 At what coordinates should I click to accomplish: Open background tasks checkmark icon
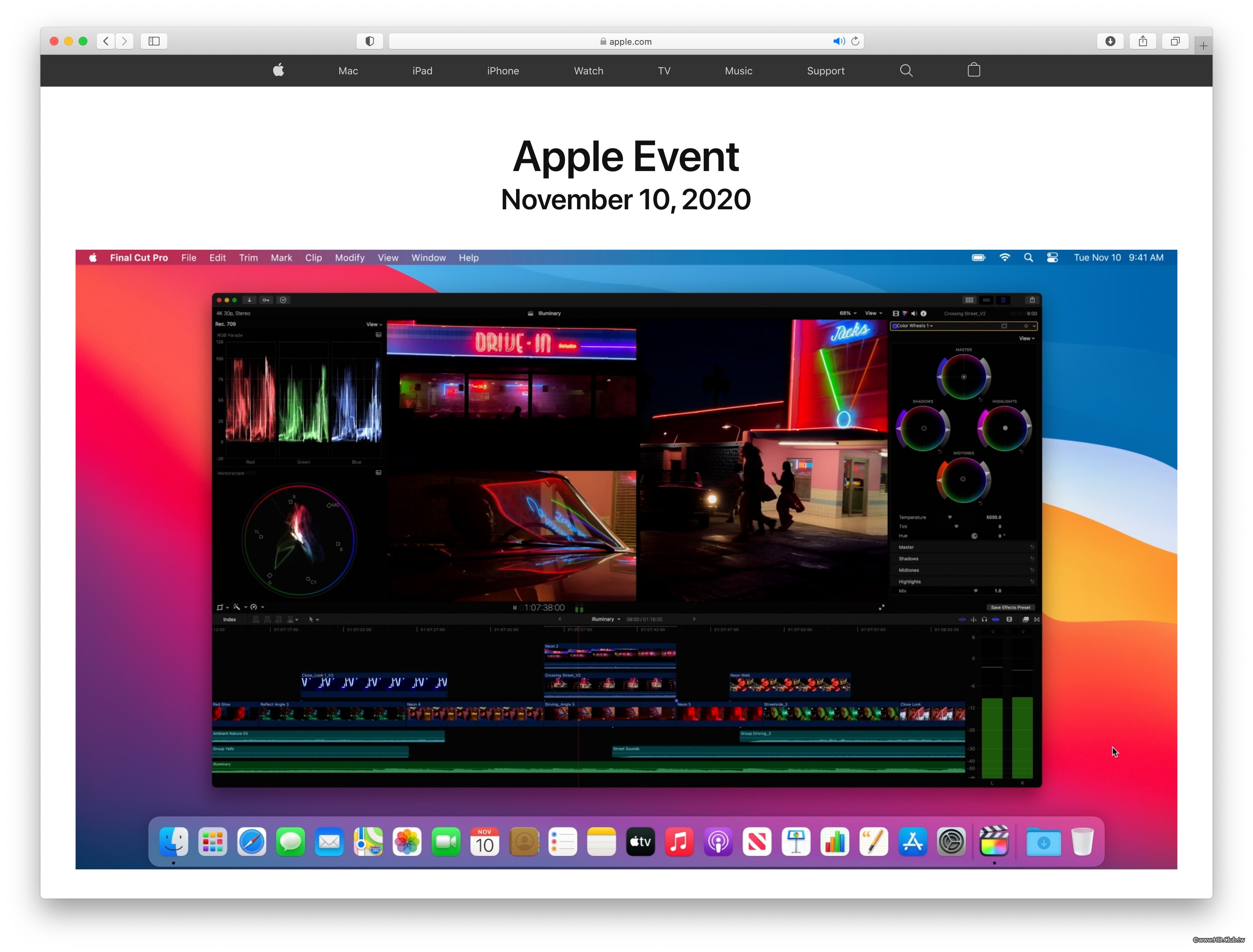click(x=283, y=300)
